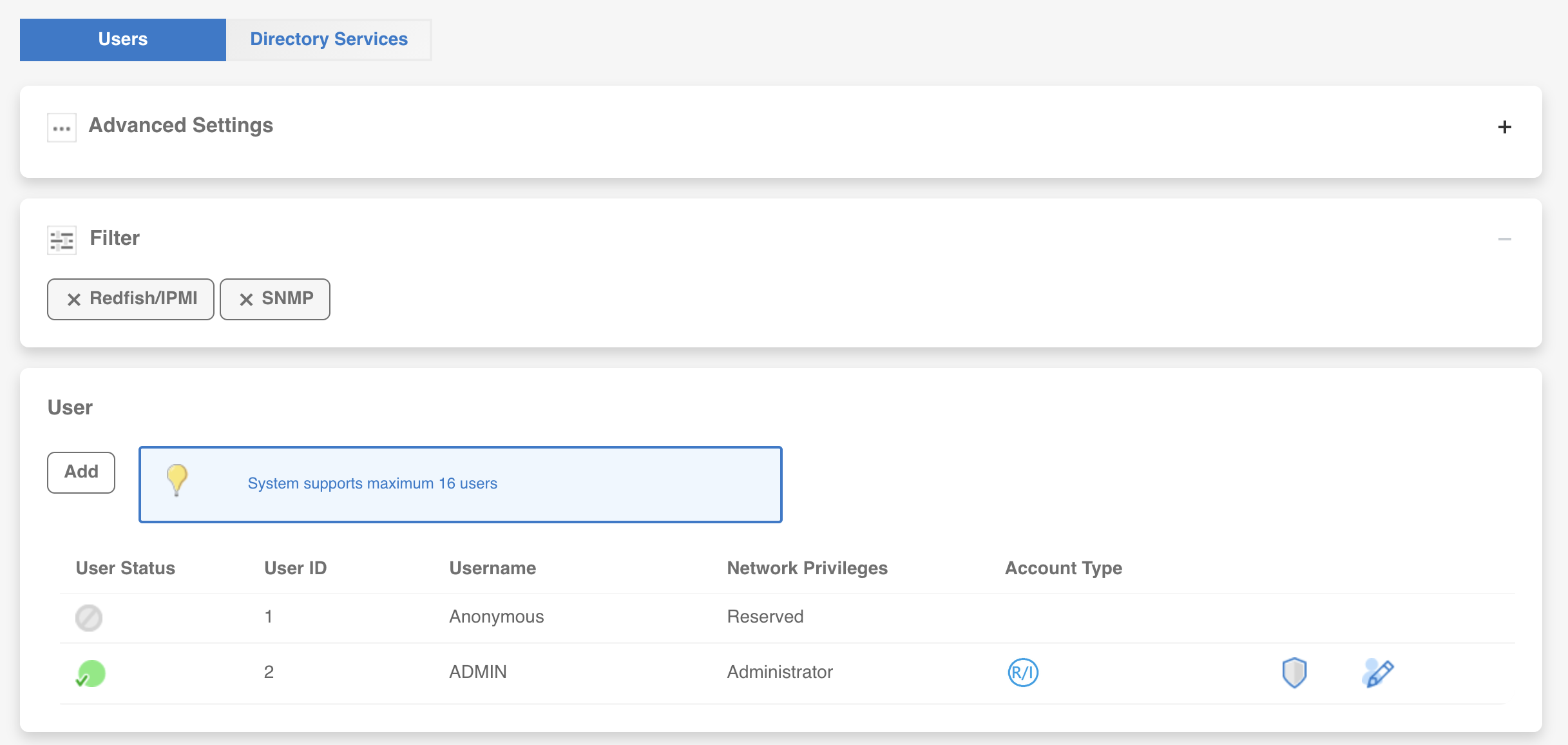Image resolution: width=1568 pixels, height=745 pixels.
Task: Click the disabled status icon for Anonymous user
Action: click(89, 617)
